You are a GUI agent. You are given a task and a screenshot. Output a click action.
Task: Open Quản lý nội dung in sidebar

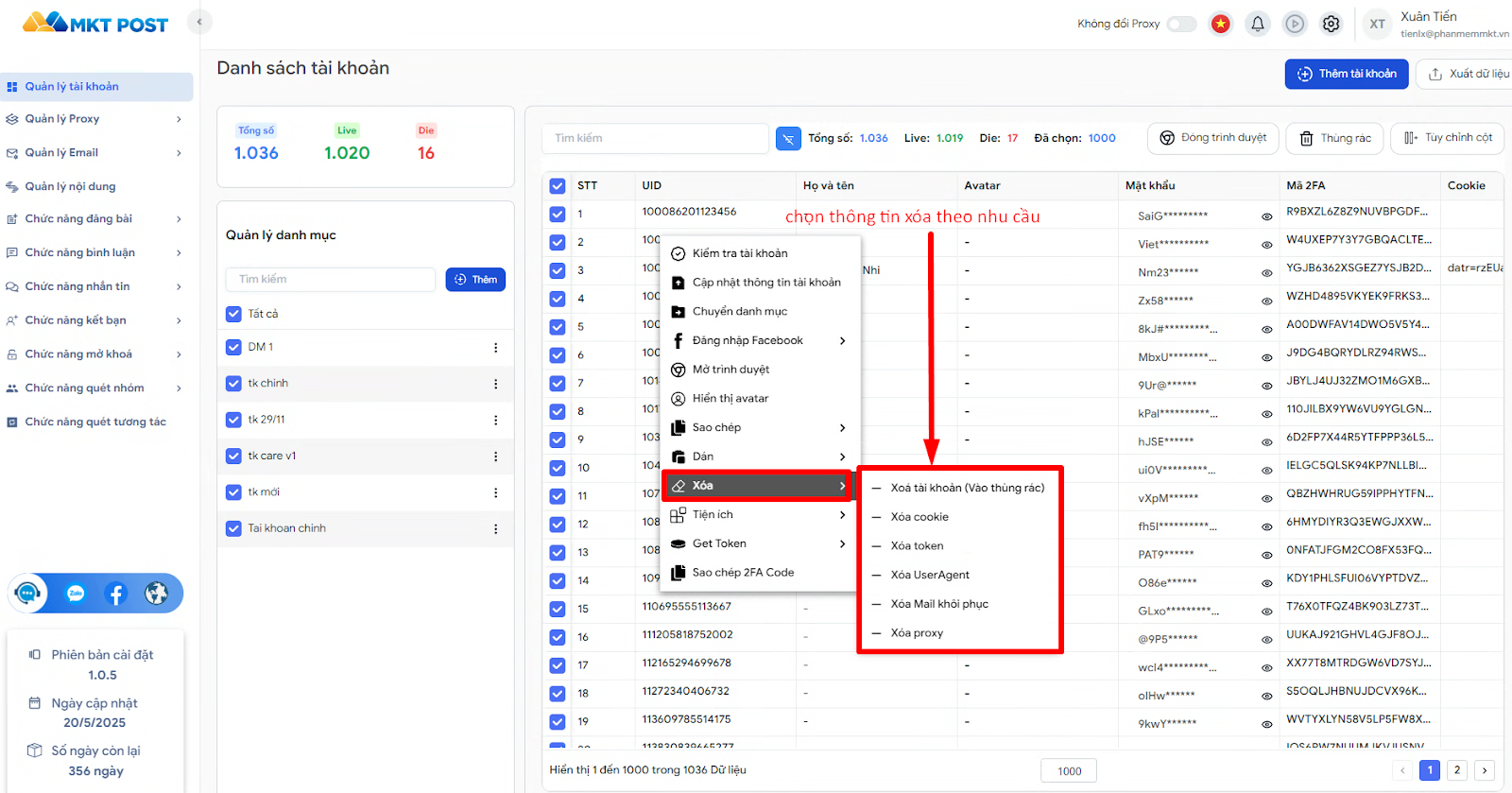point(94,187)
